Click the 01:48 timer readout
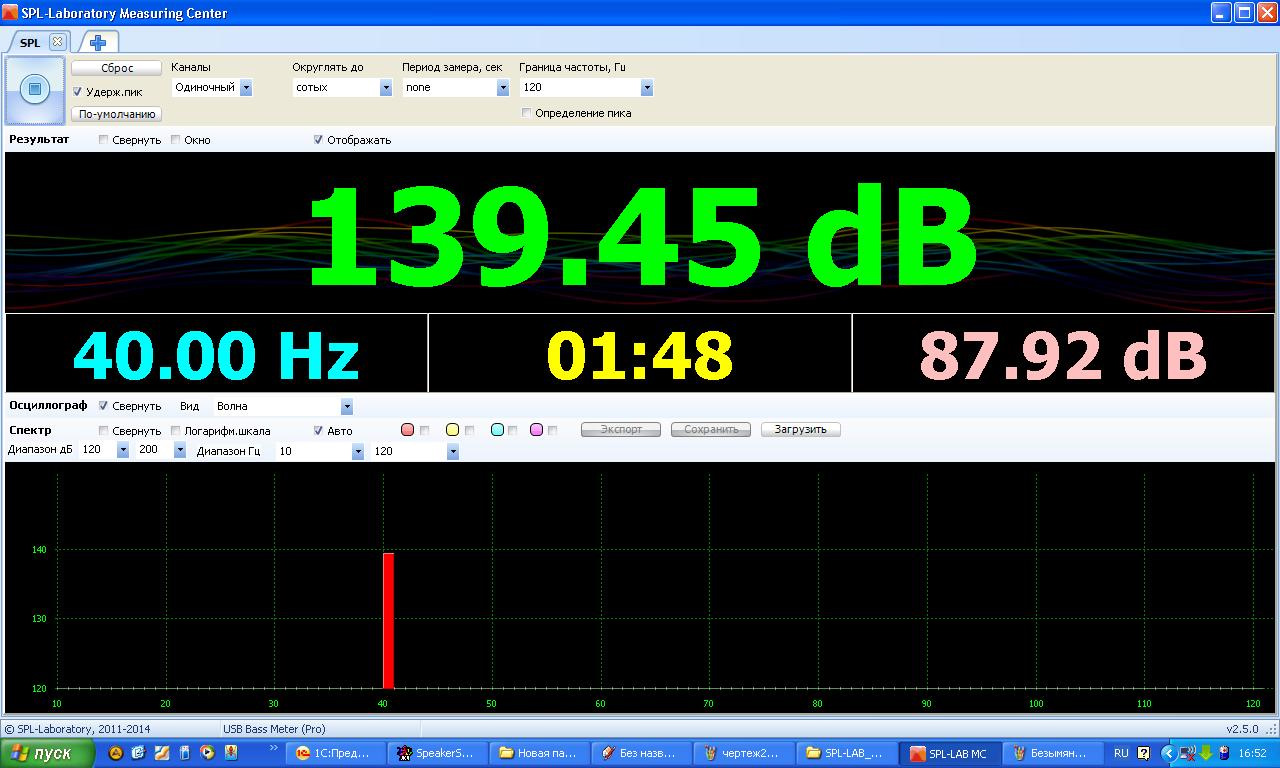Screen dimensions: 1280x768 point(640,355)
